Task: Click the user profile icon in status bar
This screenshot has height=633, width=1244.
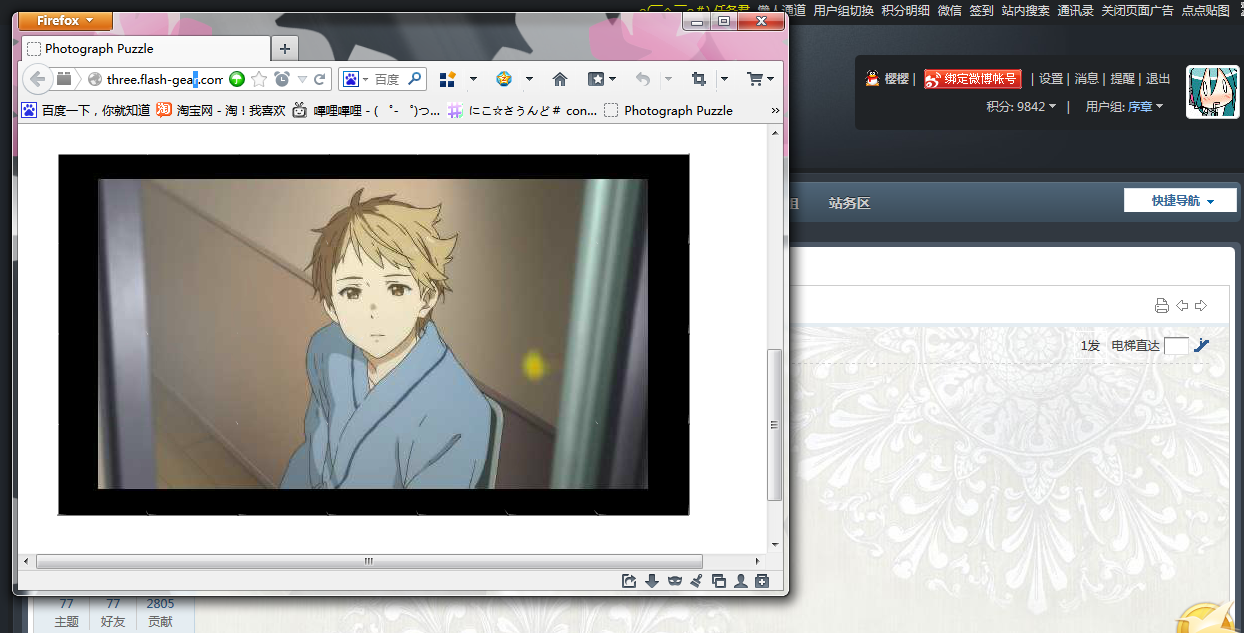Action: (740, 581)
